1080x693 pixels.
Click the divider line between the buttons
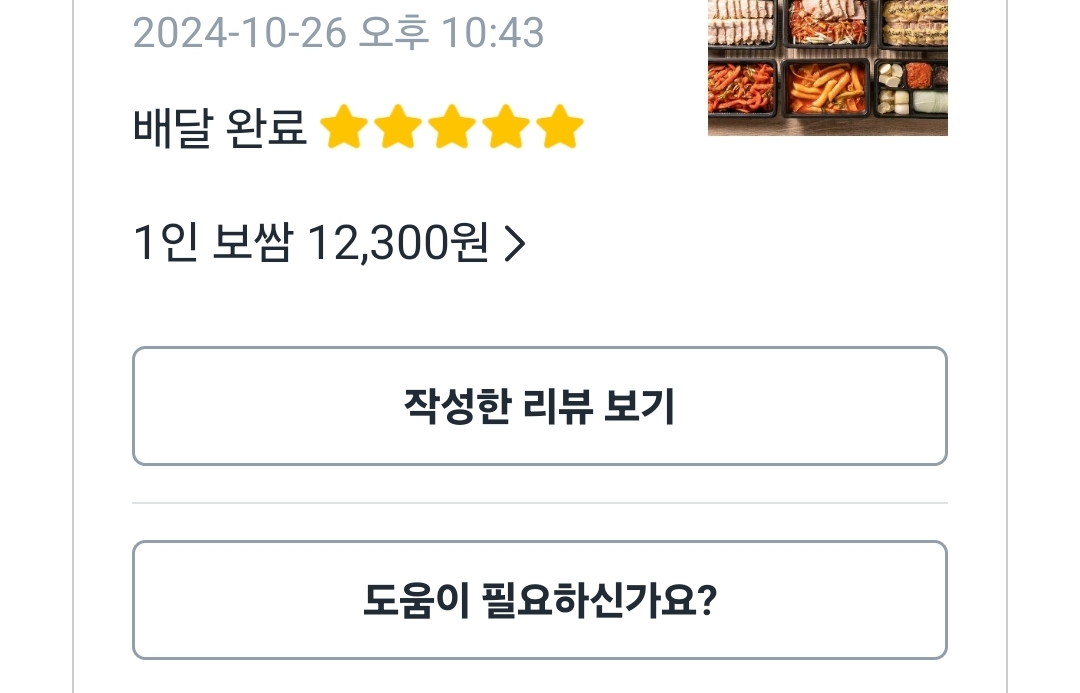pyautogui.click(x=539, y=503)
